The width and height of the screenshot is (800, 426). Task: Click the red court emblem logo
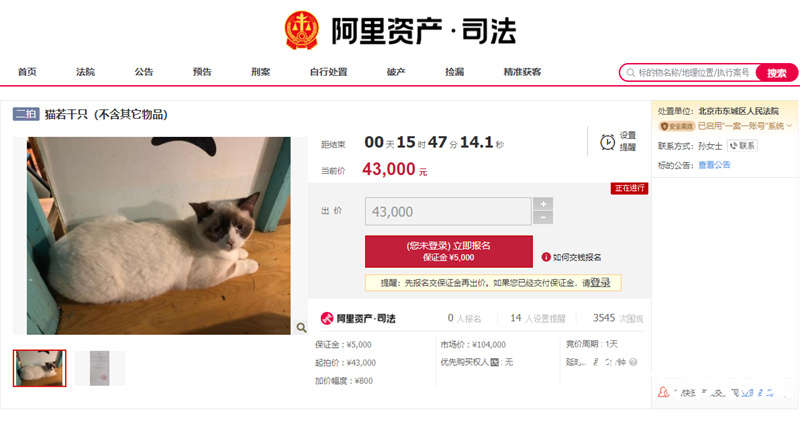click(x=302, y=31)
